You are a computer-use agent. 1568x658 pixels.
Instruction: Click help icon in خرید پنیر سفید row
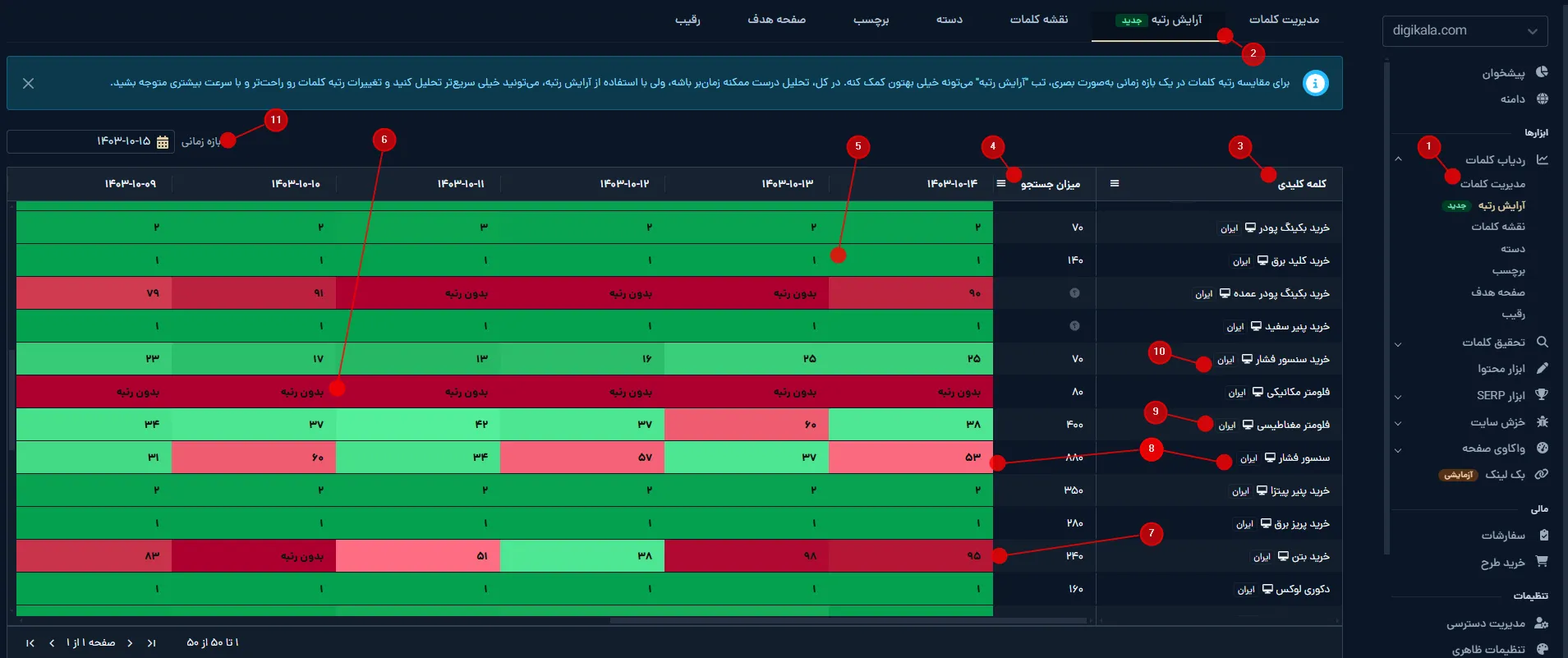(1074, 326)
